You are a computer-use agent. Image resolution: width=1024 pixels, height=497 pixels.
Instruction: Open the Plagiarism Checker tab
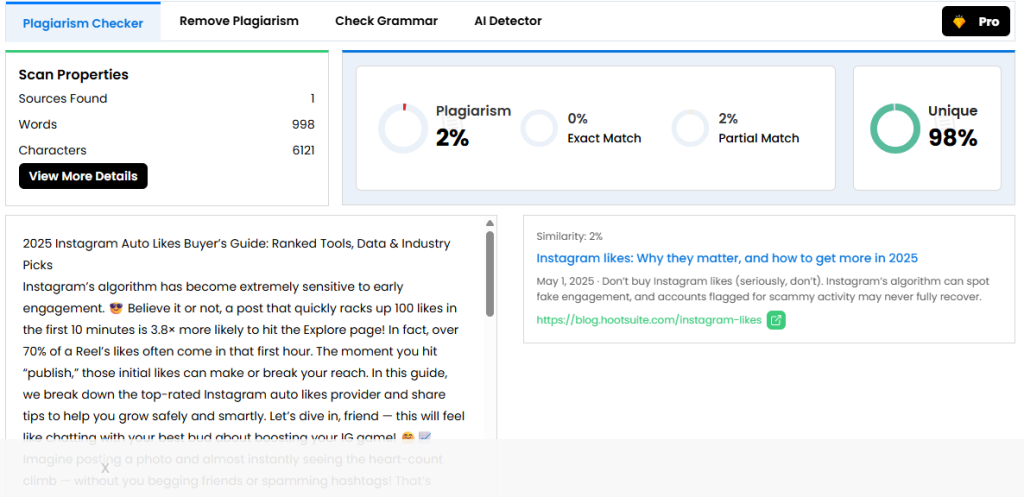pyautogui.click(x=83, y=23)
